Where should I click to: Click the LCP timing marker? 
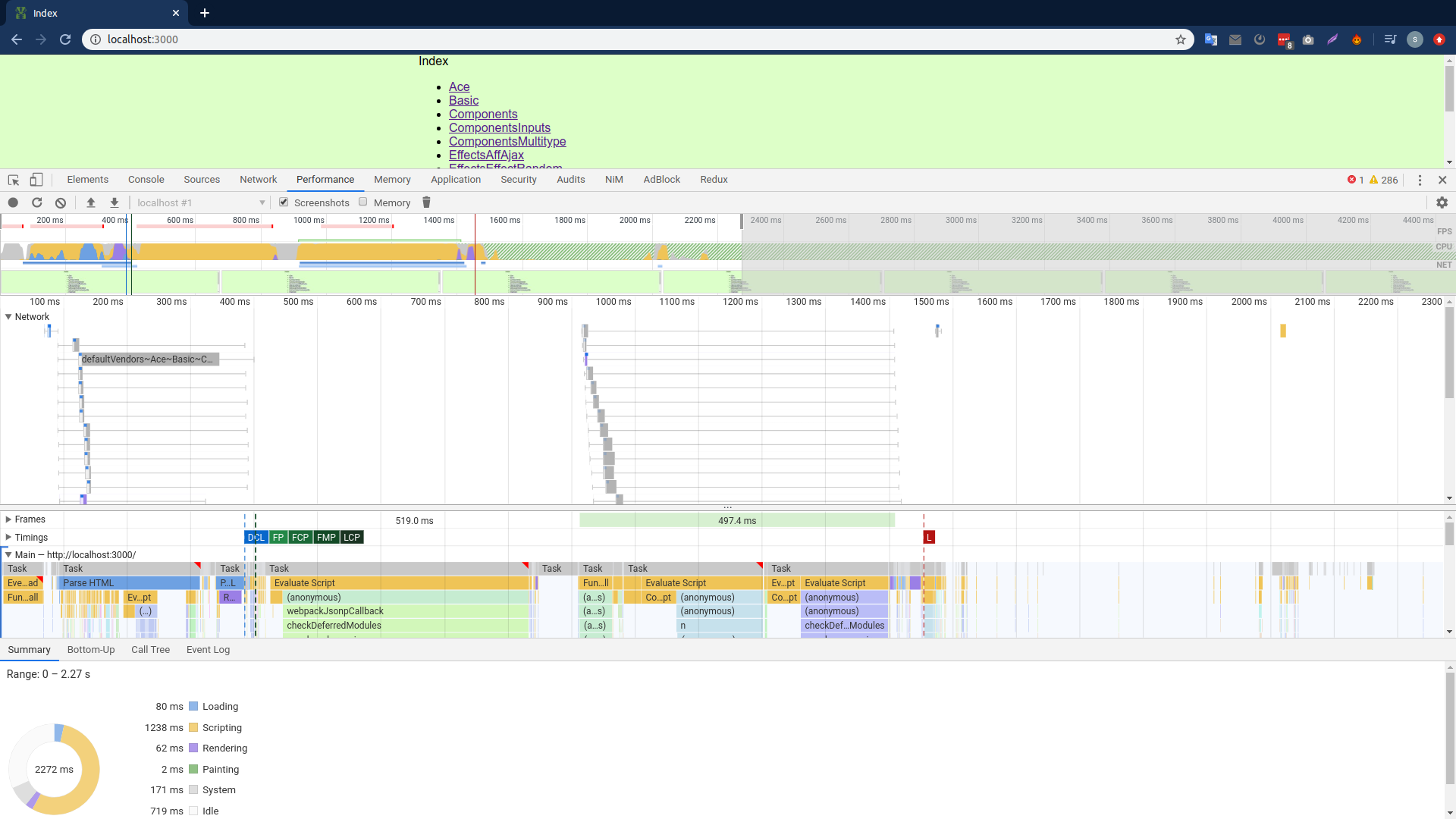point(352,537)
